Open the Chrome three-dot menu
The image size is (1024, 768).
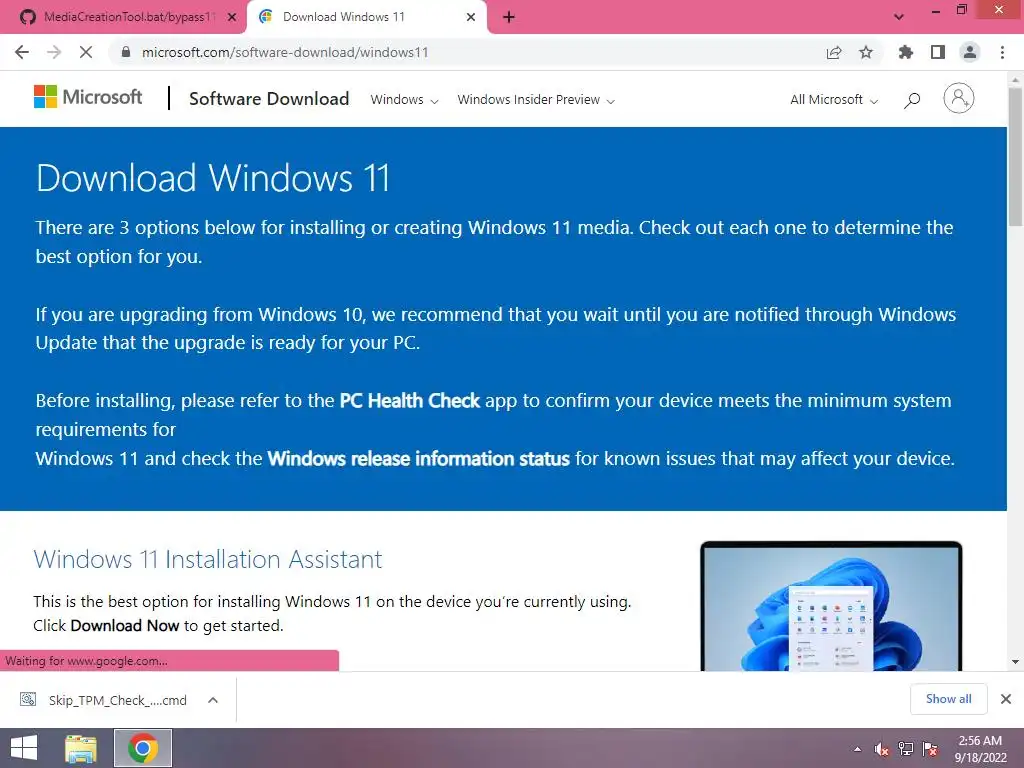click(x=1002, y=52)
